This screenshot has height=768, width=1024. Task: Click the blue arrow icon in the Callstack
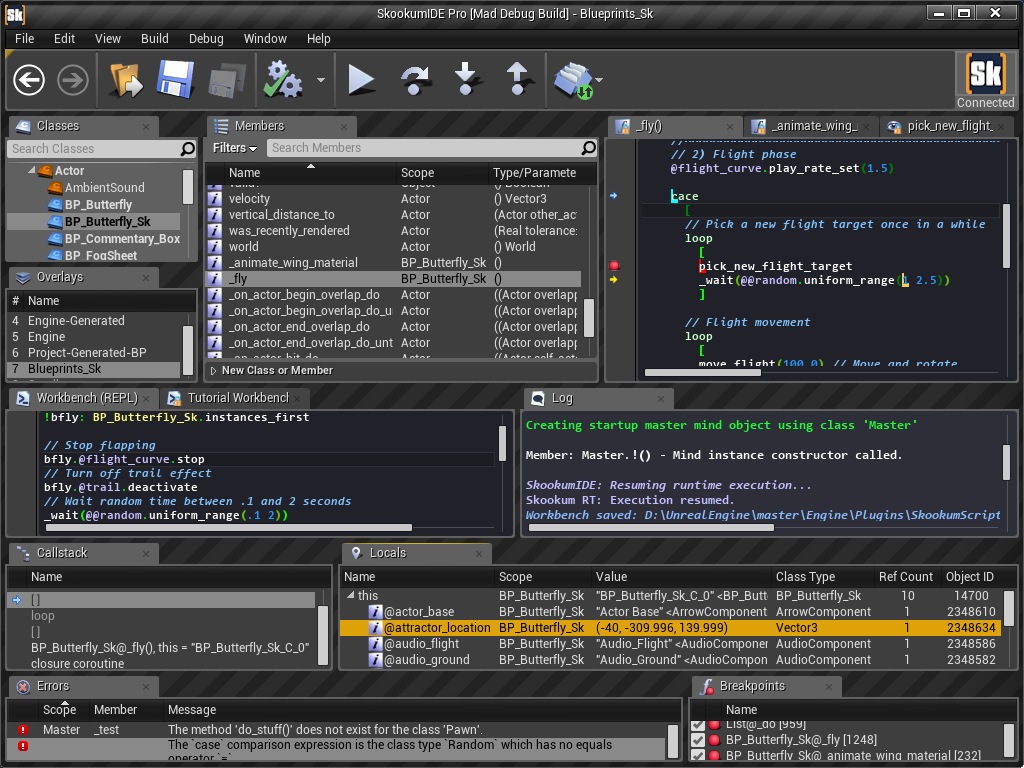[x=16, y=600]
